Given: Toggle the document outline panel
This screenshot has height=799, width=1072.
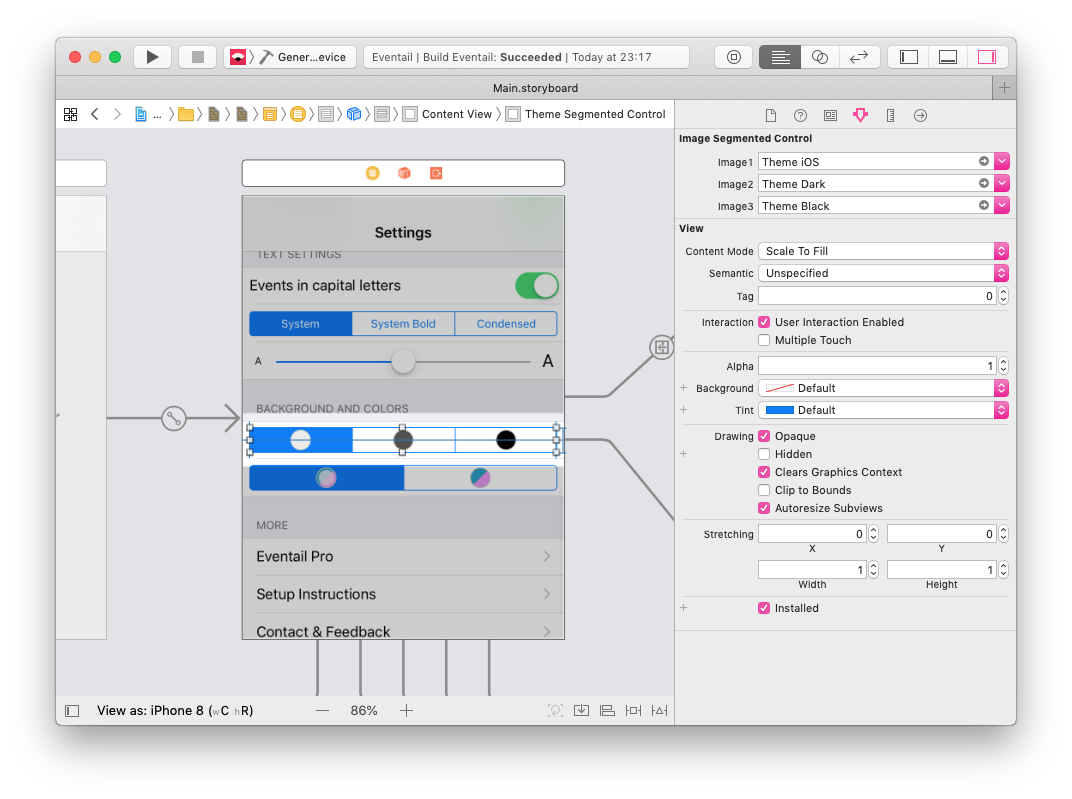Looking at the screenshot, I should [x=72, y=711].
